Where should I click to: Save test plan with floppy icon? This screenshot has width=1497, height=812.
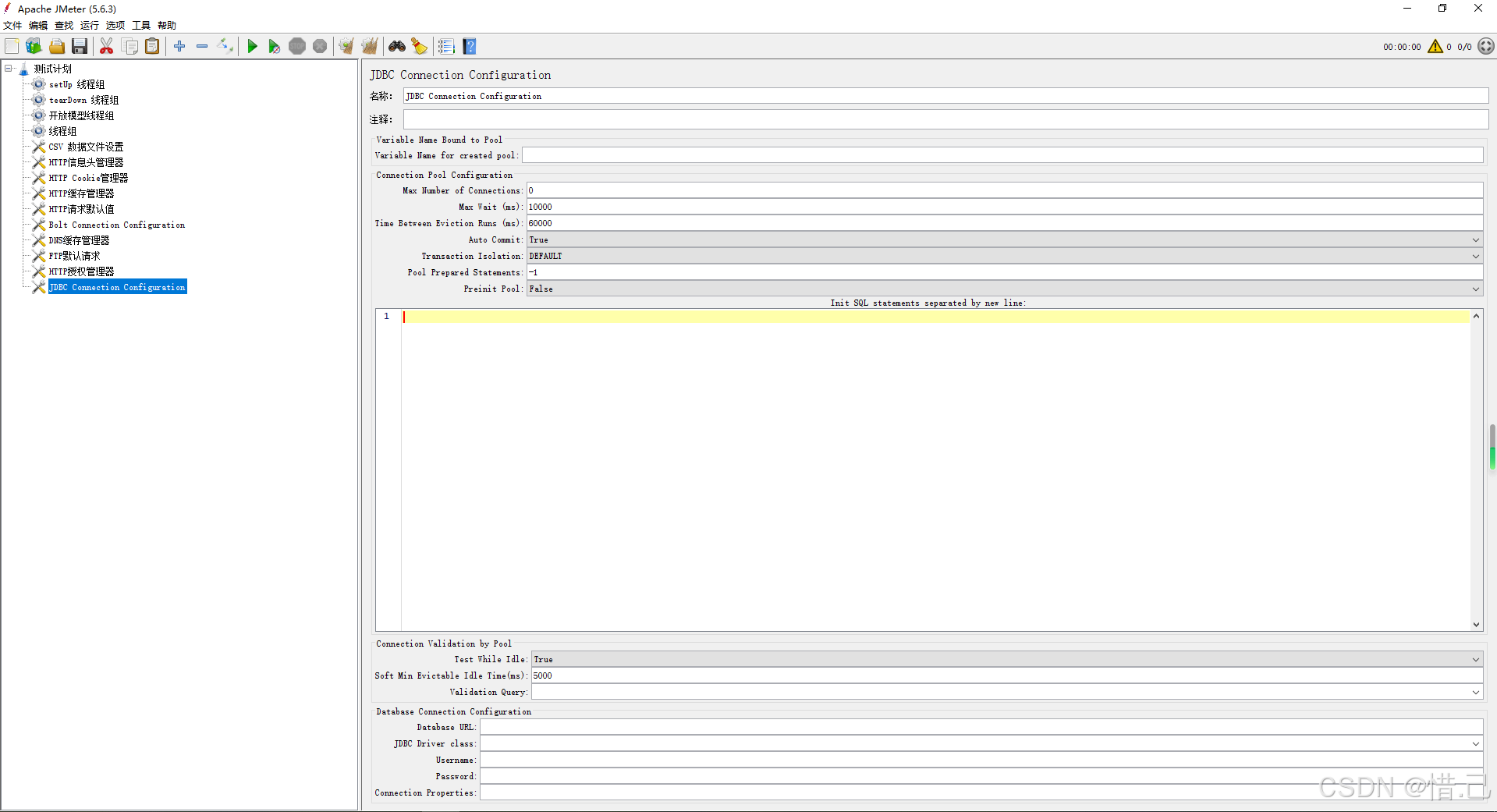pyautogui.click(x=80, y=47)
